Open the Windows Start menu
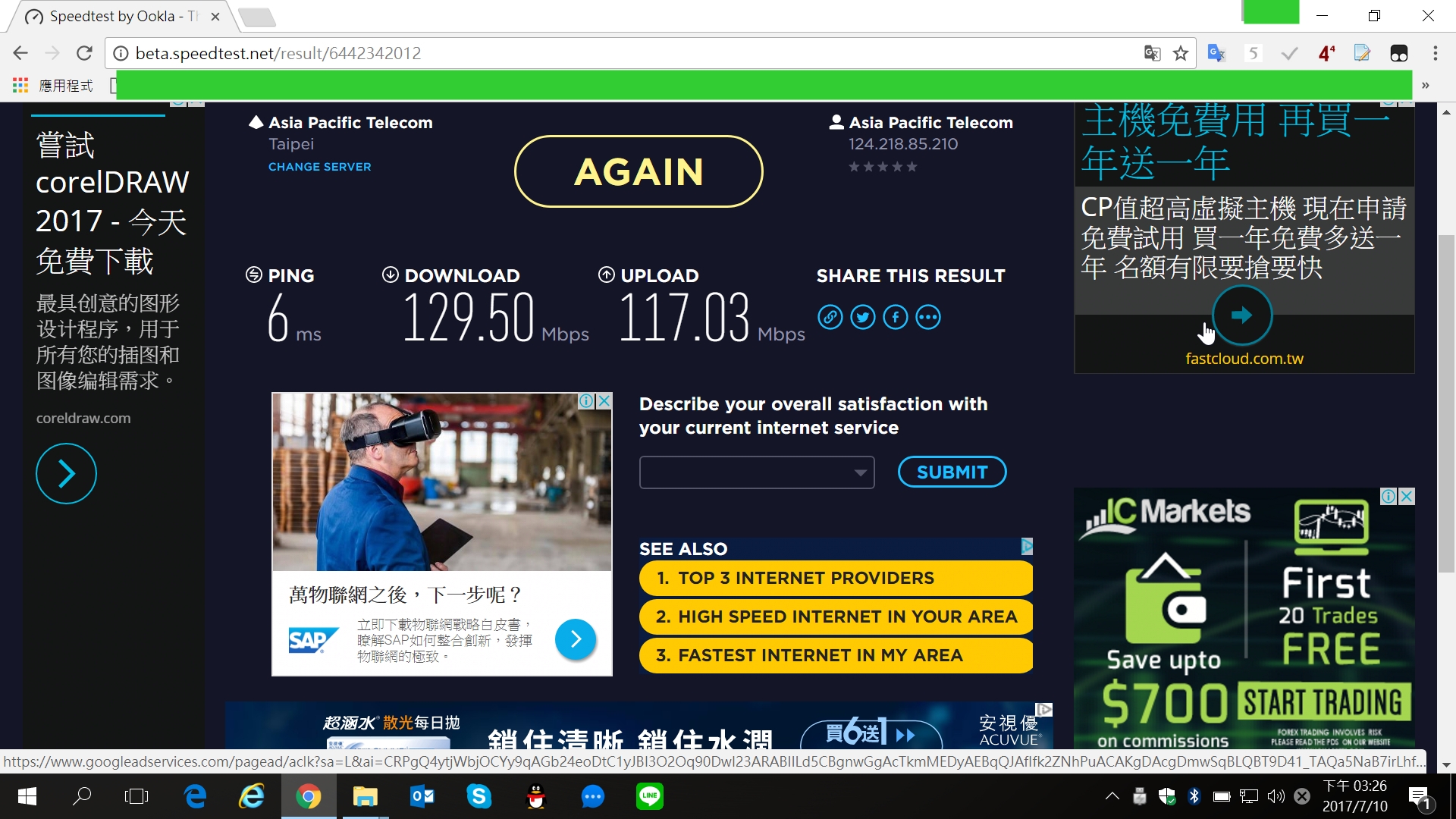This screenshot has width=1456, height=819. pos(27,796)
